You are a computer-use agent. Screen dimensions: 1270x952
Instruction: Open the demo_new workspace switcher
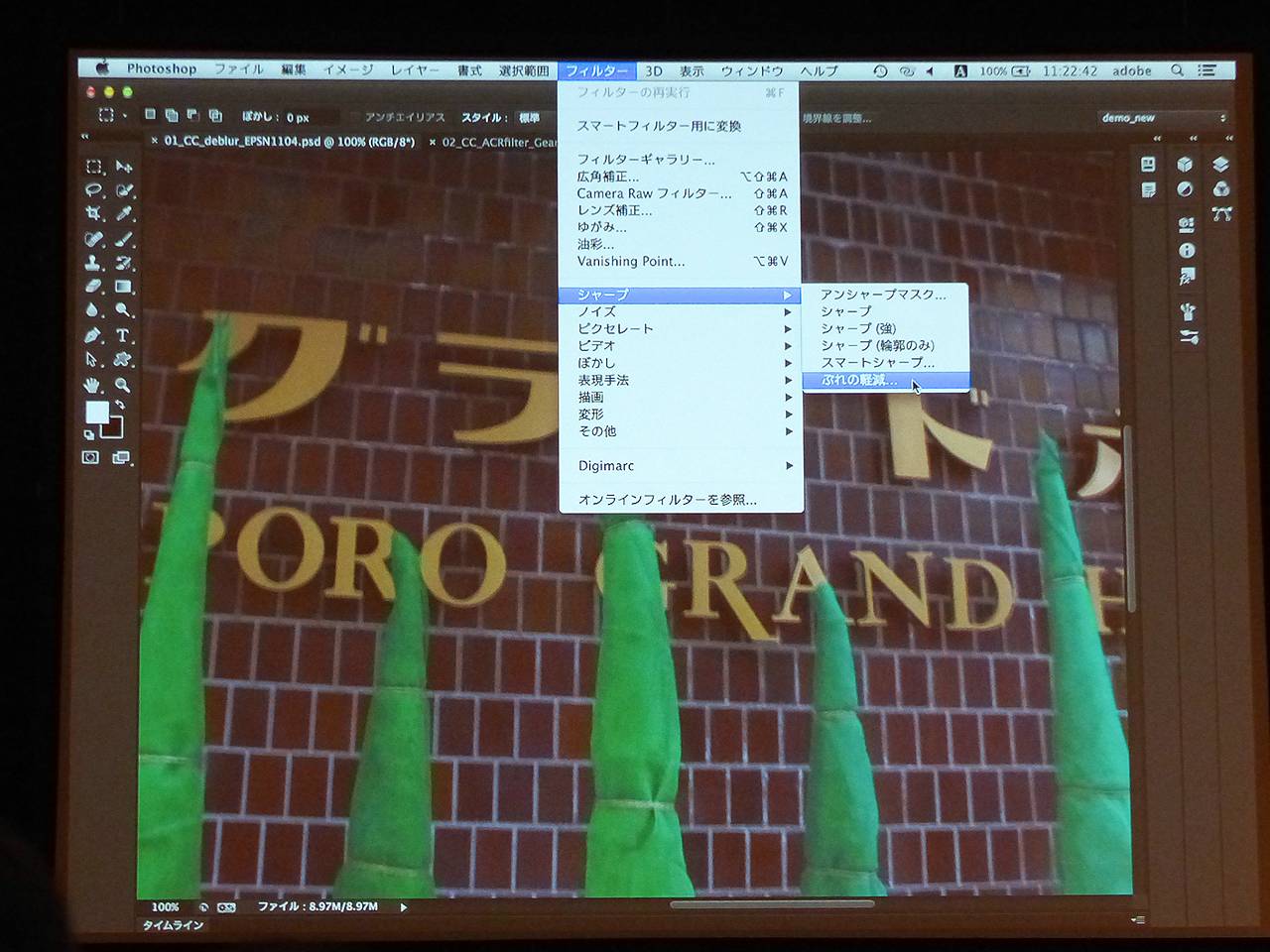point(1163,118)
